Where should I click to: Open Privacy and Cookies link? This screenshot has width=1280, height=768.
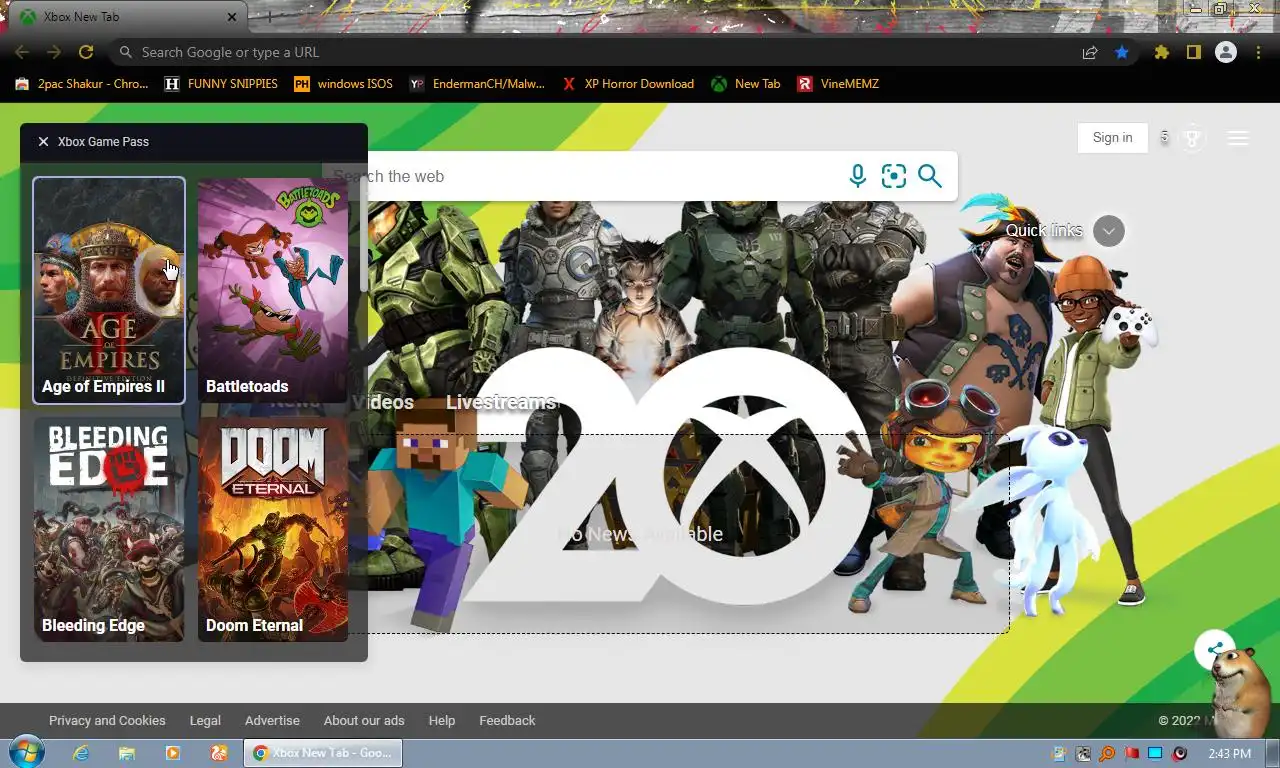(x=107, y=721)
